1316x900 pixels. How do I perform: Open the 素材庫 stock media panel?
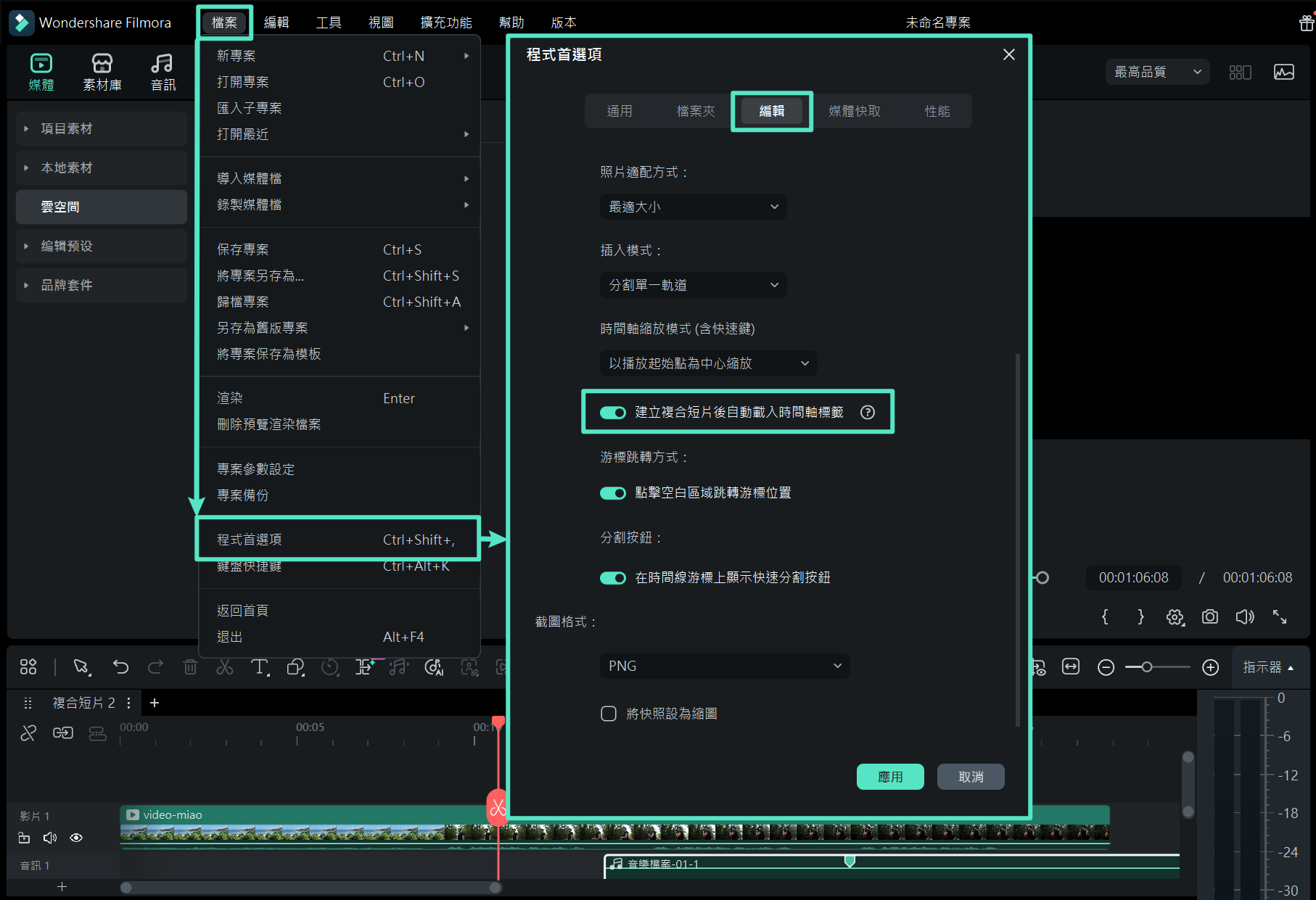(x=102, y=71)
